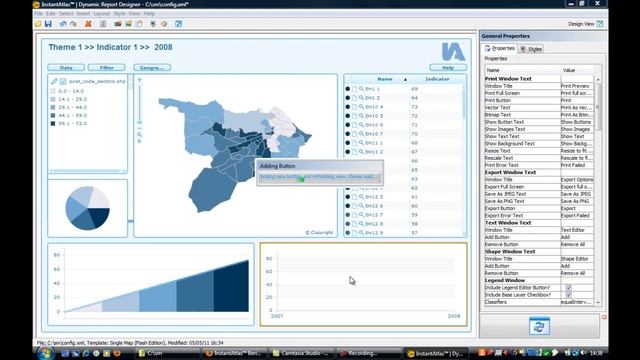Click the redo arrow toolbar icon
The width and height of the screenshot is (640, 360).
coord(73,24)
